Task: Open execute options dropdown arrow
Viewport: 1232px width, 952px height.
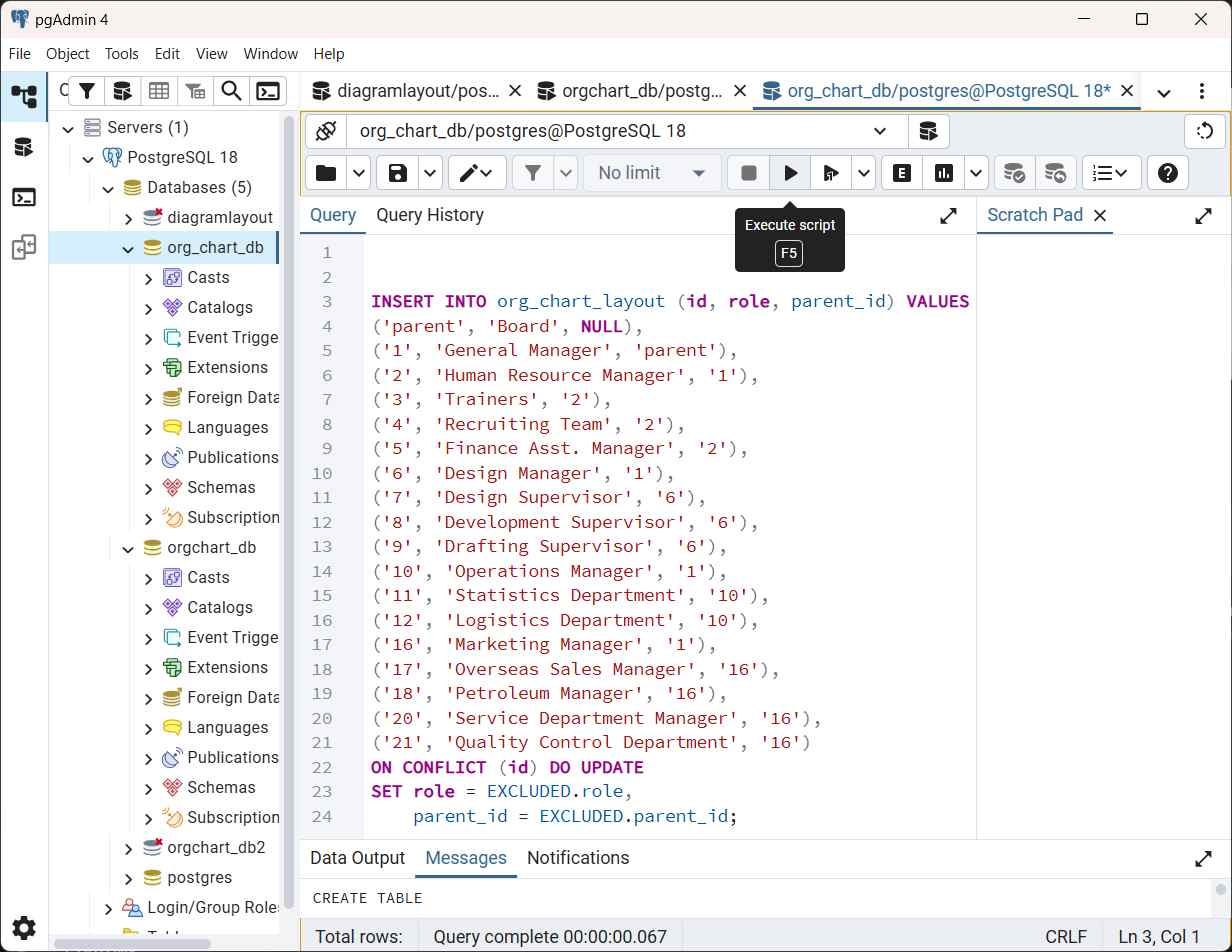Action: coord(864,173)
